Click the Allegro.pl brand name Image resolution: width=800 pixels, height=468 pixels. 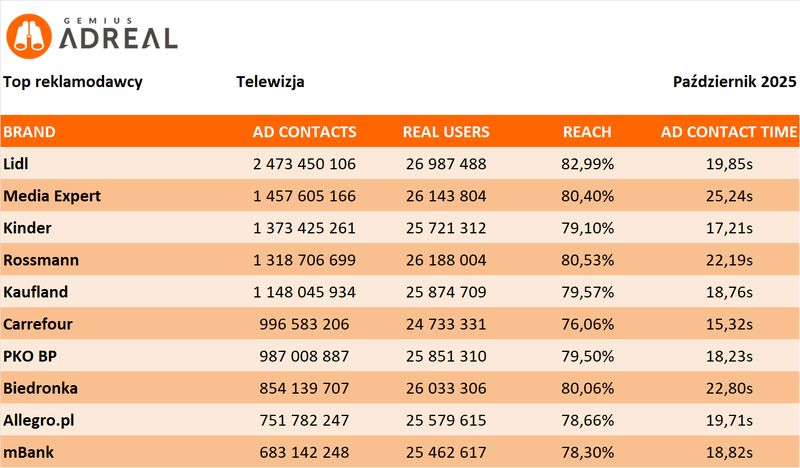tap(42, 420)
